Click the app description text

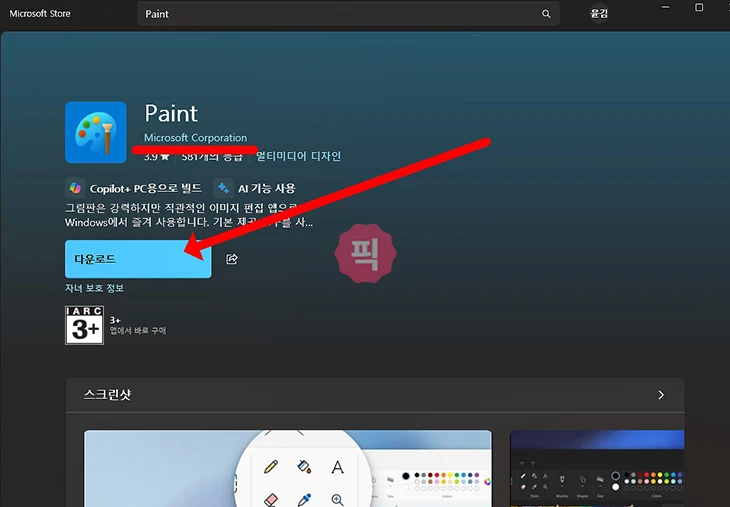click(x=189, y=215)
